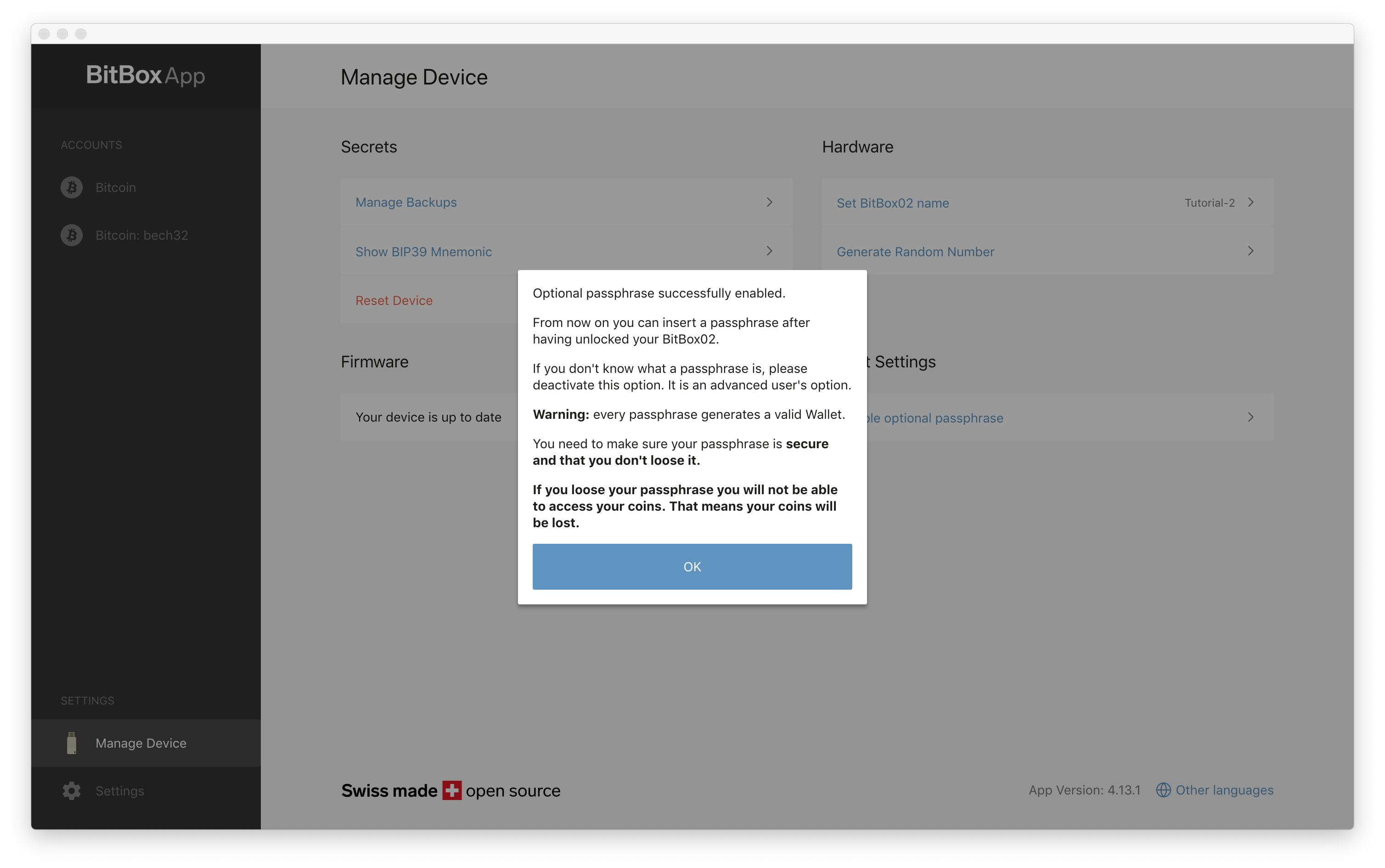
Task: Click the 'open source' footer text
Action: [x=513, y=790]
